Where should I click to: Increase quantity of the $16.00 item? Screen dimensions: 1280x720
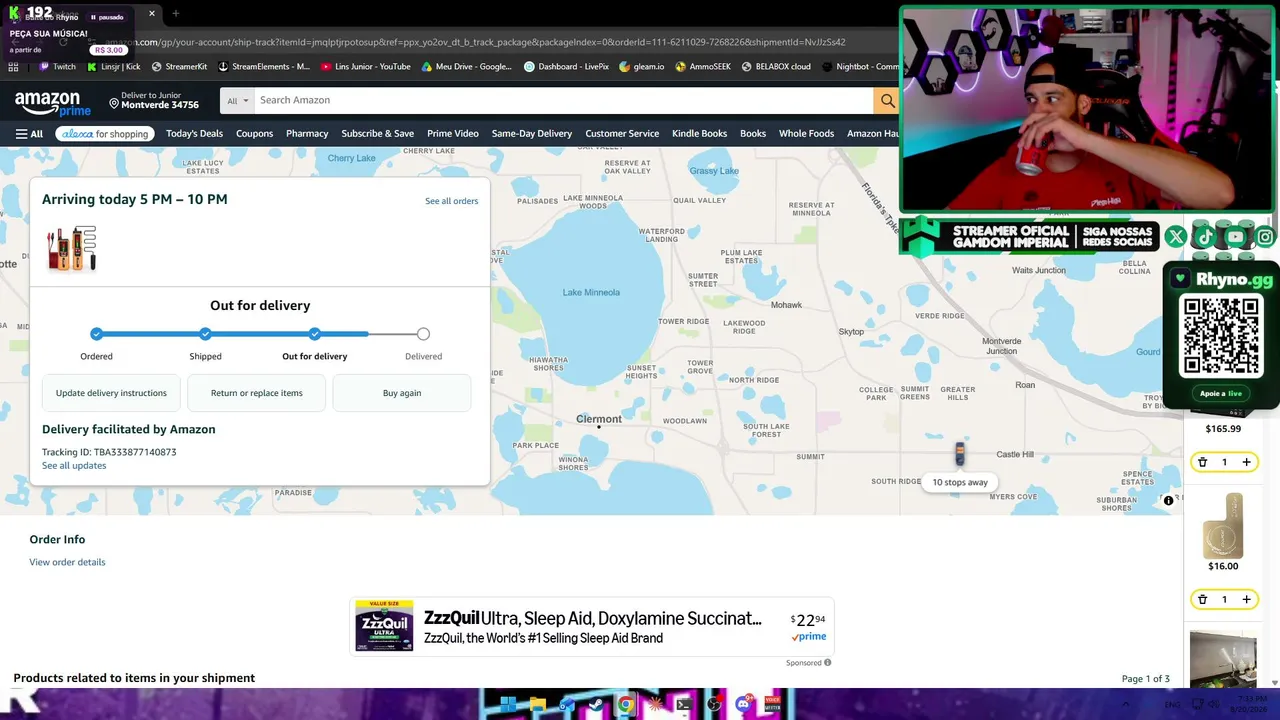point(1246,600)
